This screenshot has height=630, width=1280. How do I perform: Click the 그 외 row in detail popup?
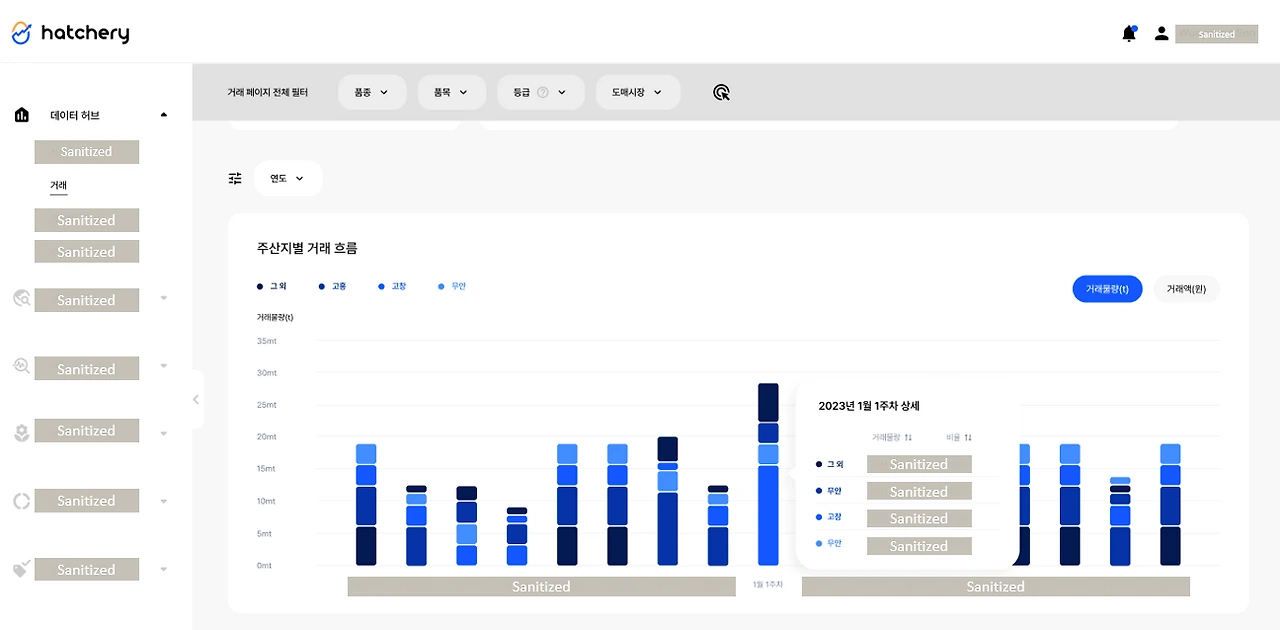[908, 464]
